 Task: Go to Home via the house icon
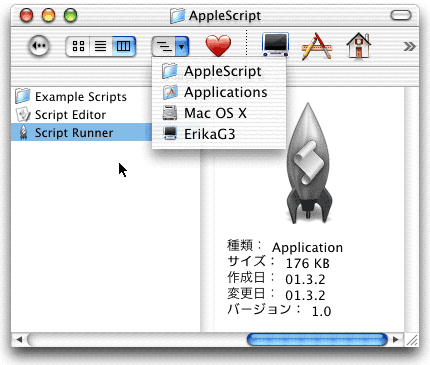point(359,46)
